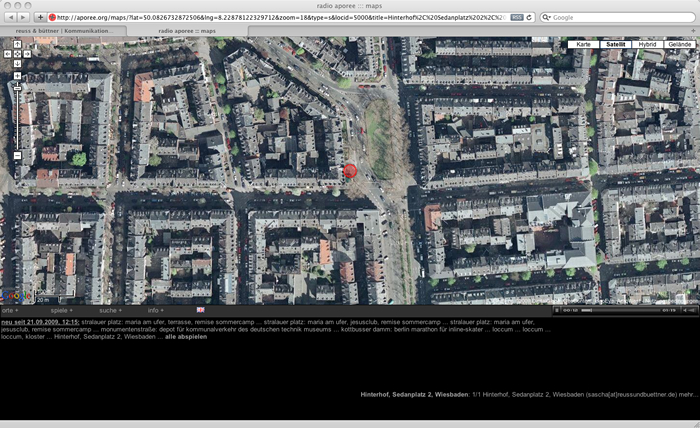Zoom out with the minus map button
The height and width of the screenshot is (428, 700).
click(x=17, y=155)
